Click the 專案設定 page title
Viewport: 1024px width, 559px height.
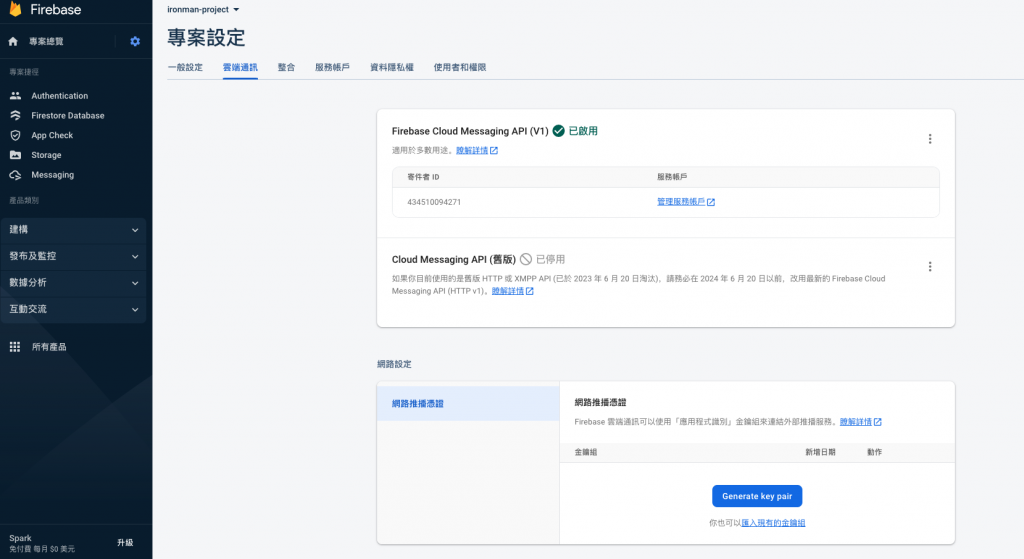tap(206, 37)
